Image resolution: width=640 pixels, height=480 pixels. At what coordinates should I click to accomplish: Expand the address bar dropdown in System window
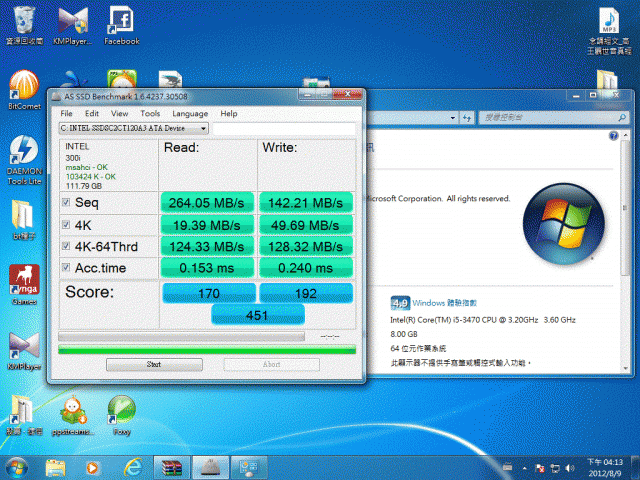pos(453,118)
